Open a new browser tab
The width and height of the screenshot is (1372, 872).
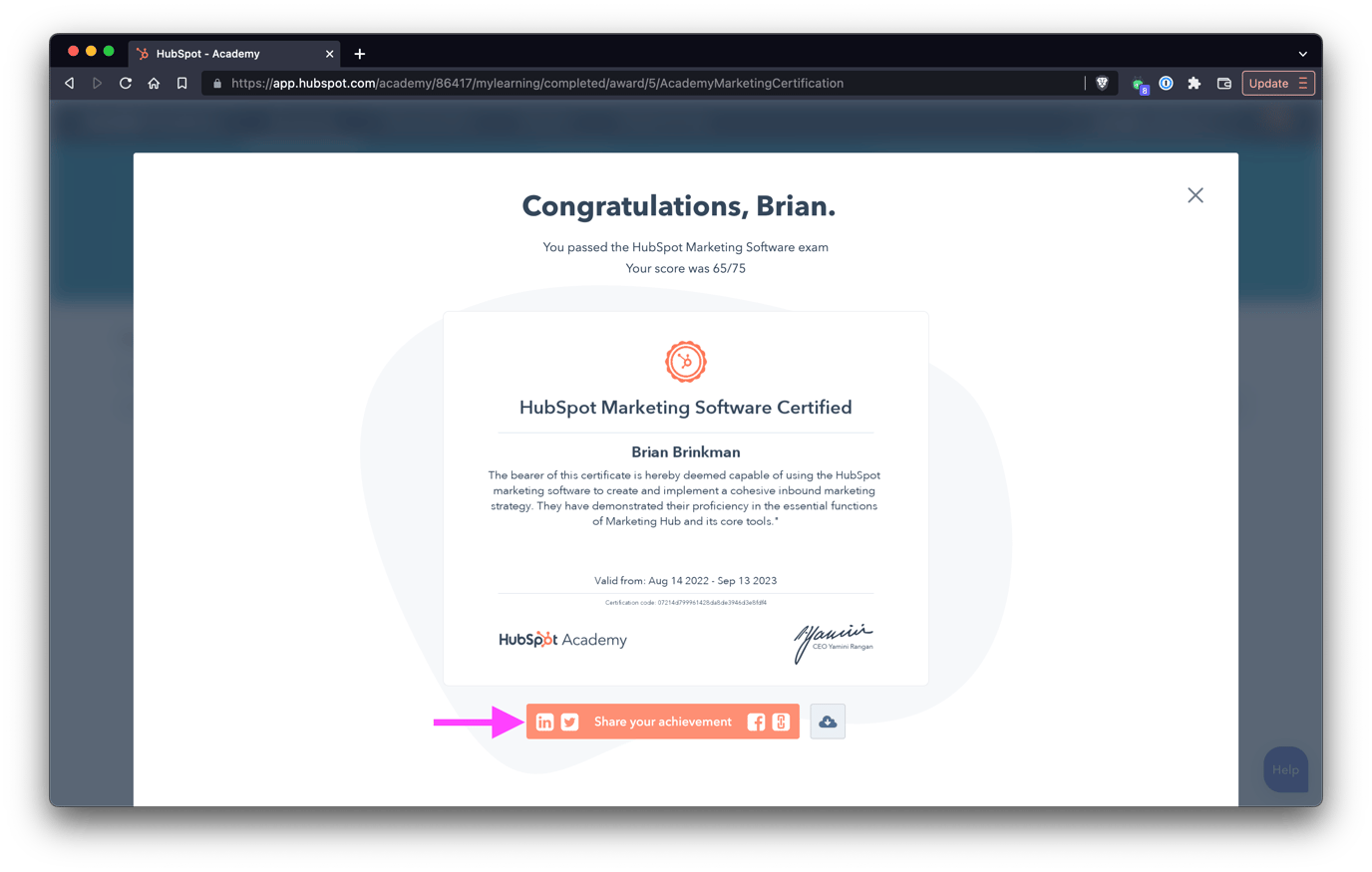[x=360, y=54]
